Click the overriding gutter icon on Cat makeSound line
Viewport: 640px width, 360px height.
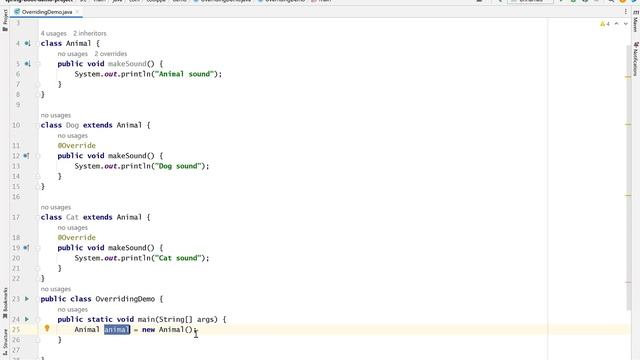26,248
